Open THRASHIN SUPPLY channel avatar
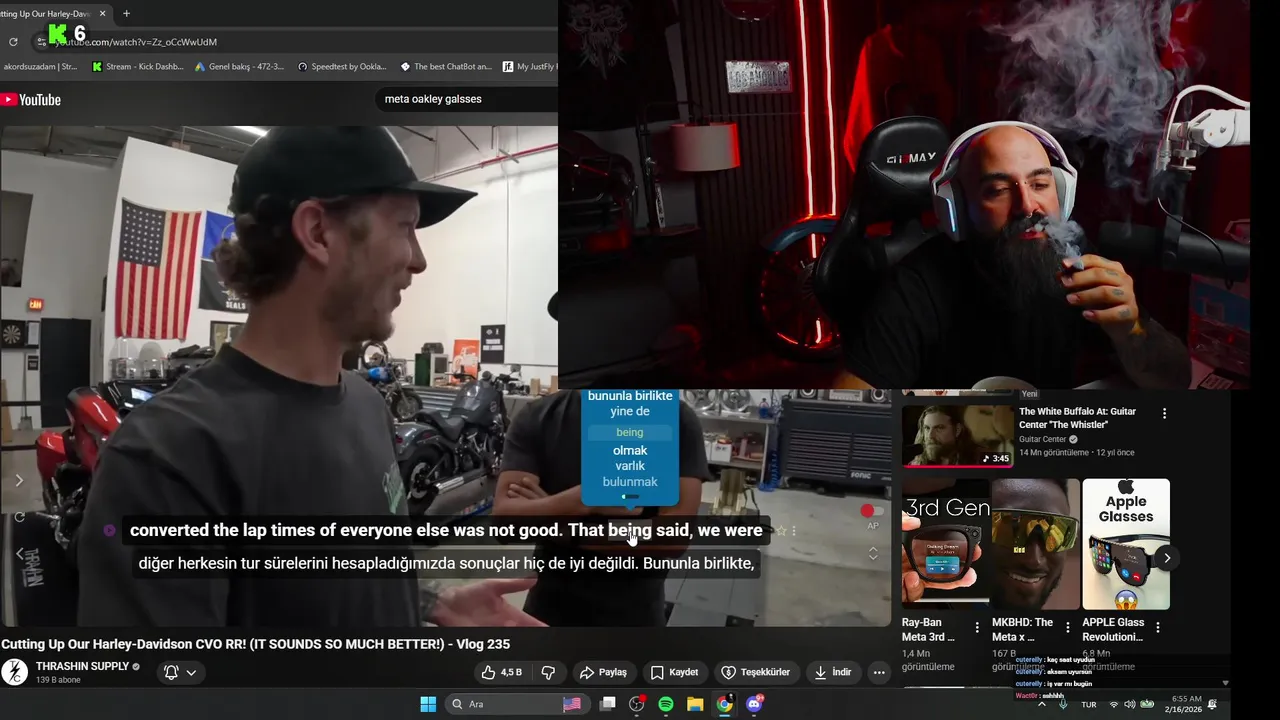The height and width of the screenshot is (720, 1280). click(14, 672)
